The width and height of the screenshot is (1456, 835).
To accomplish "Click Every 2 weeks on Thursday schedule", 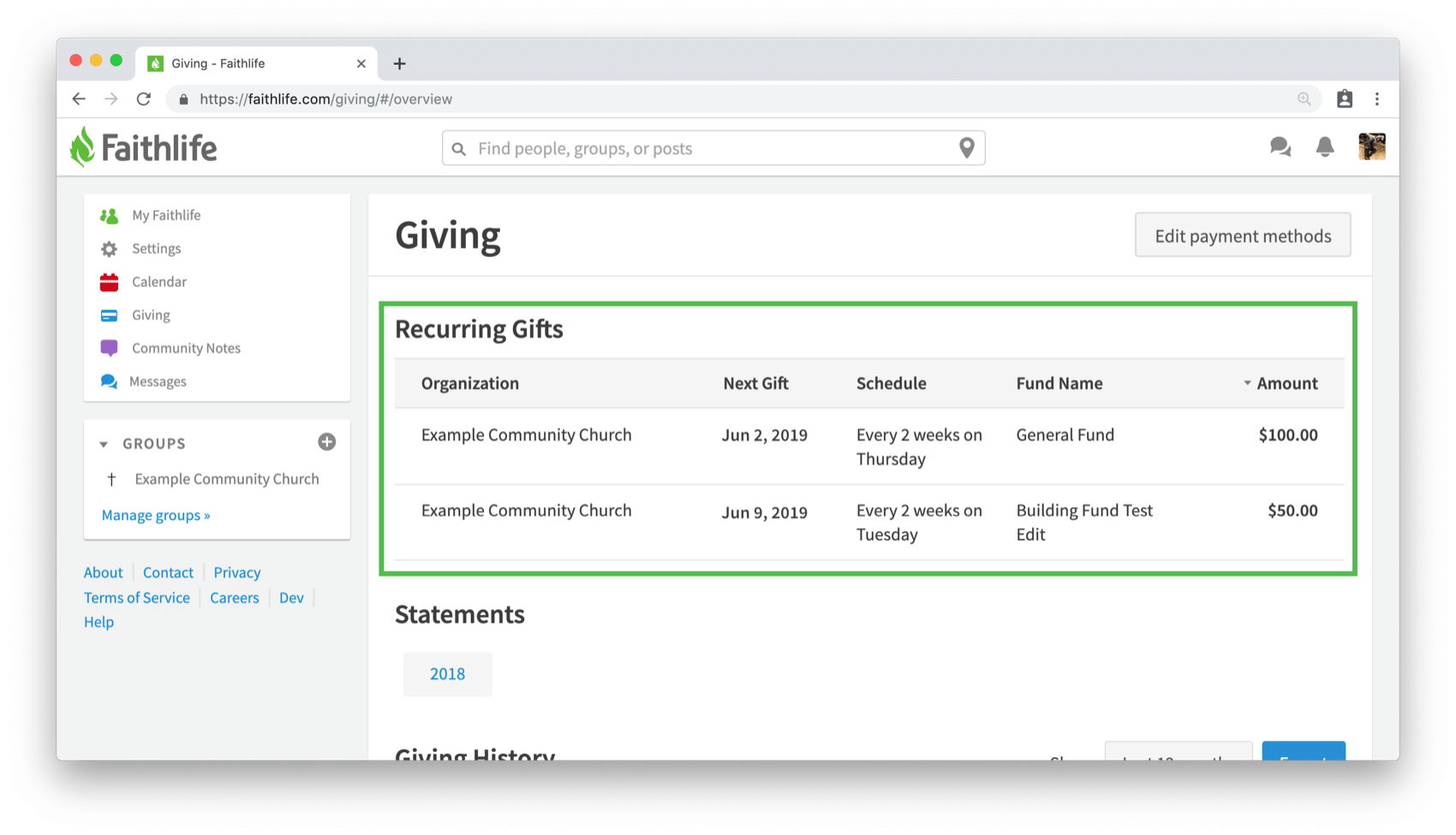I will click(x=919, y=446).
